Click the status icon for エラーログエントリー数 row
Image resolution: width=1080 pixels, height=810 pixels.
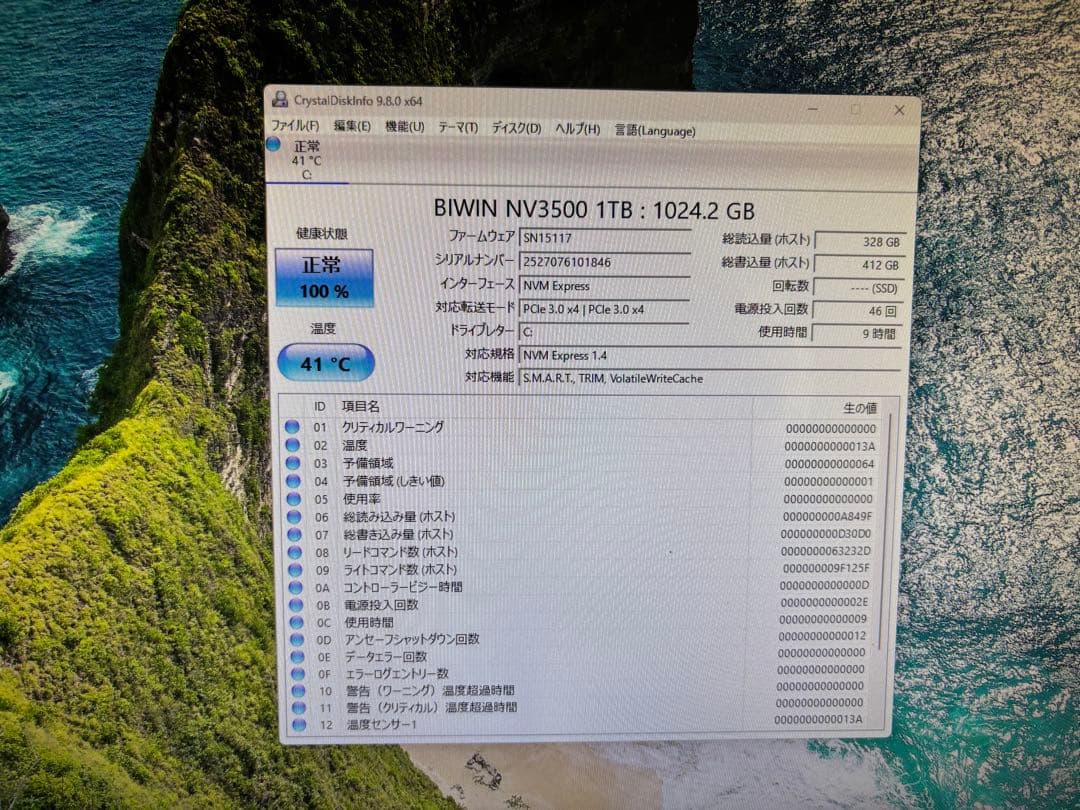point(298,674)
